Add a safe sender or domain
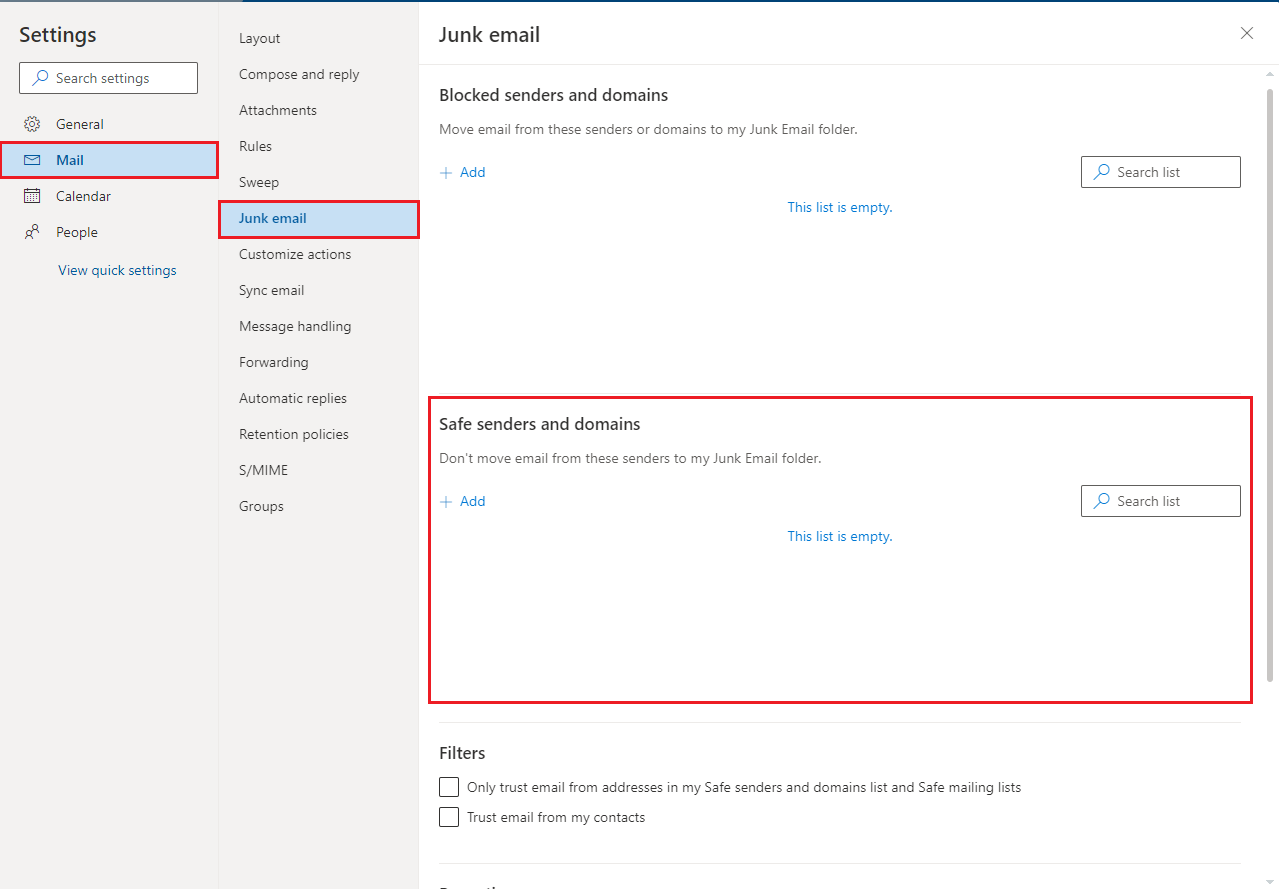1279x889 pixels. click(x=463, y=501)
